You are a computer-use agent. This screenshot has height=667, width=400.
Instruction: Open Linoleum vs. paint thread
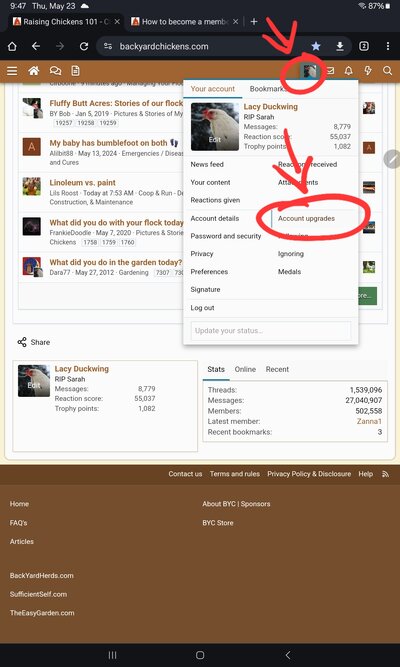tap(83, 182)
